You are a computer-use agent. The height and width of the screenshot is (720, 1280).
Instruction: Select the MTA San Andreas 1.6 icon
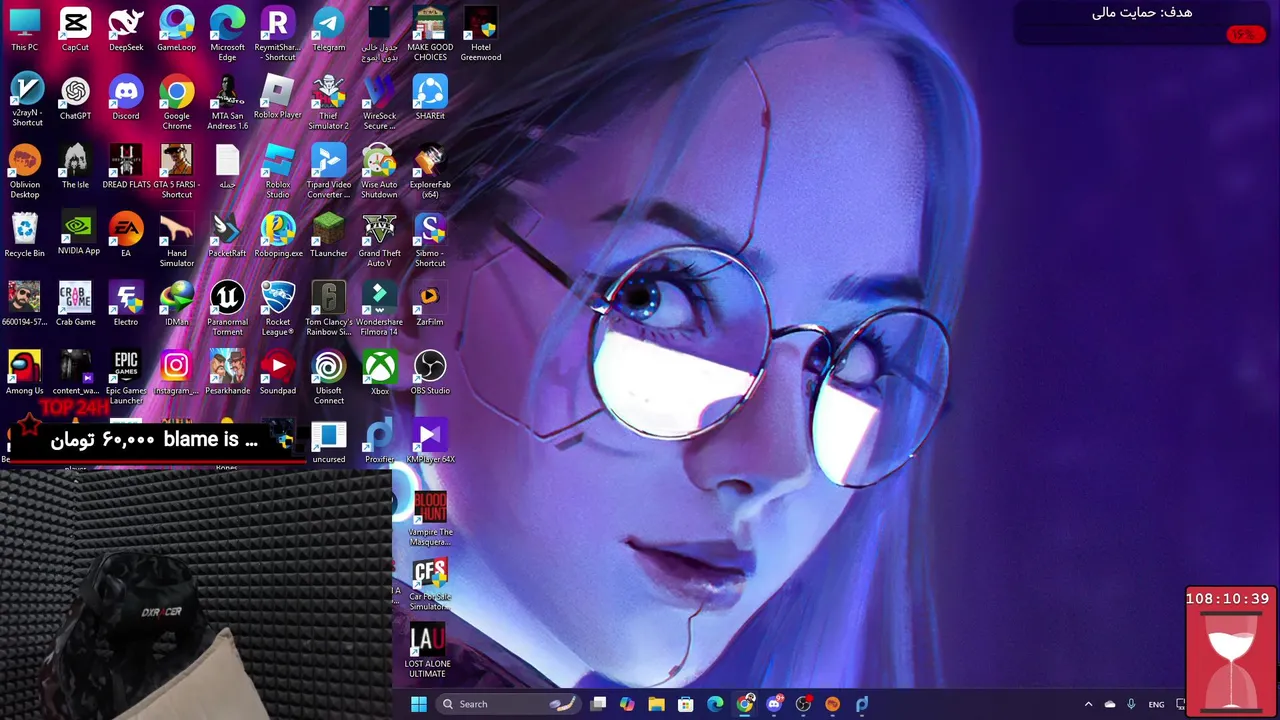[x=227, y=102]
